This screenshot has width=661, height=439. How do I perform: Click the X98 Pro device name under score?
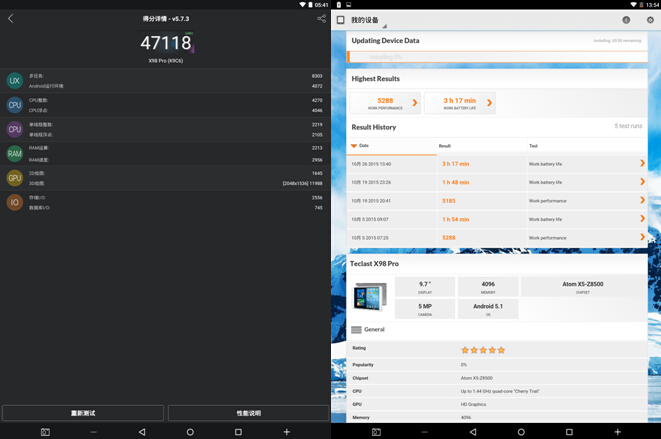click(166, 61)
